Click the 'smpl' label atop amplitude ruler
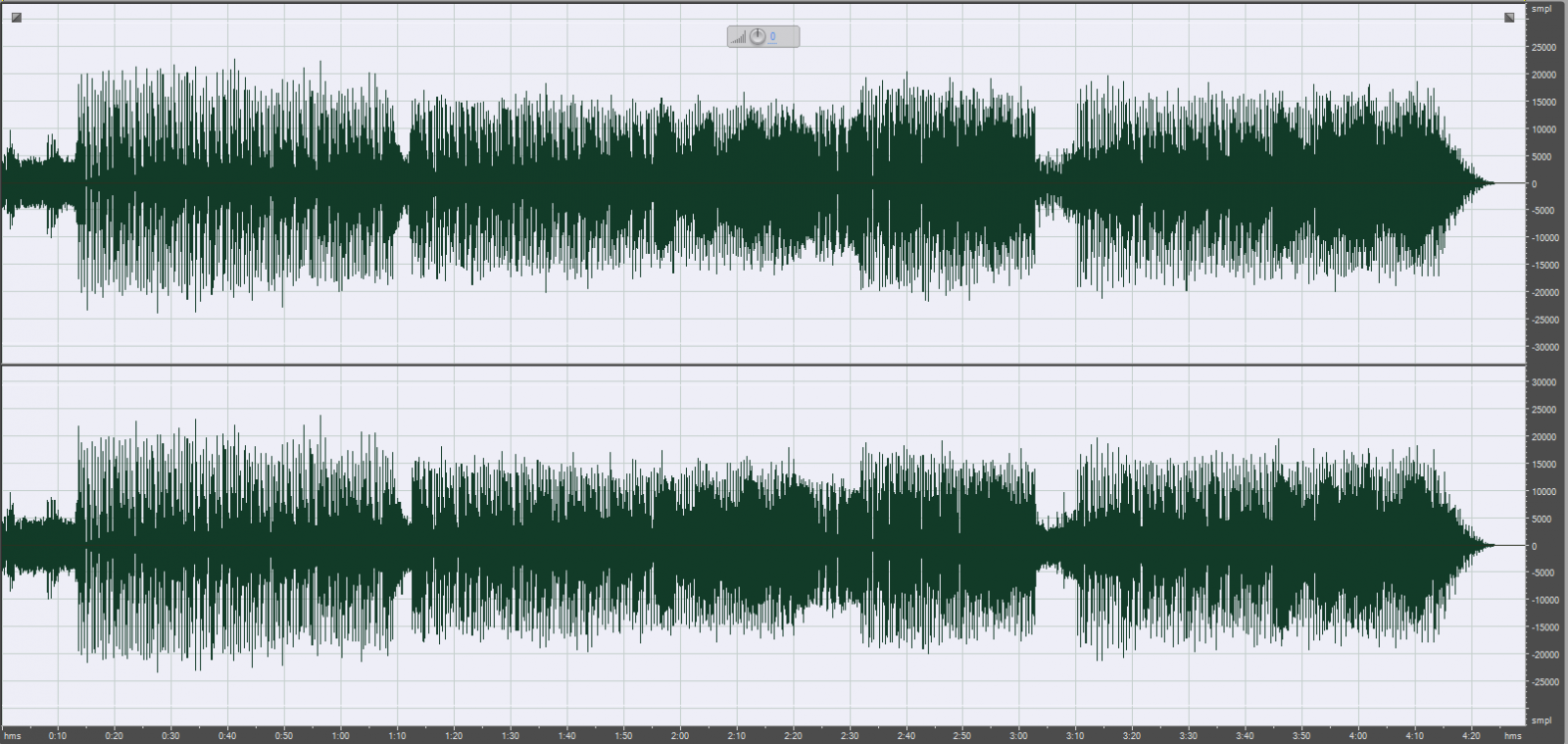 point(1543,9)
